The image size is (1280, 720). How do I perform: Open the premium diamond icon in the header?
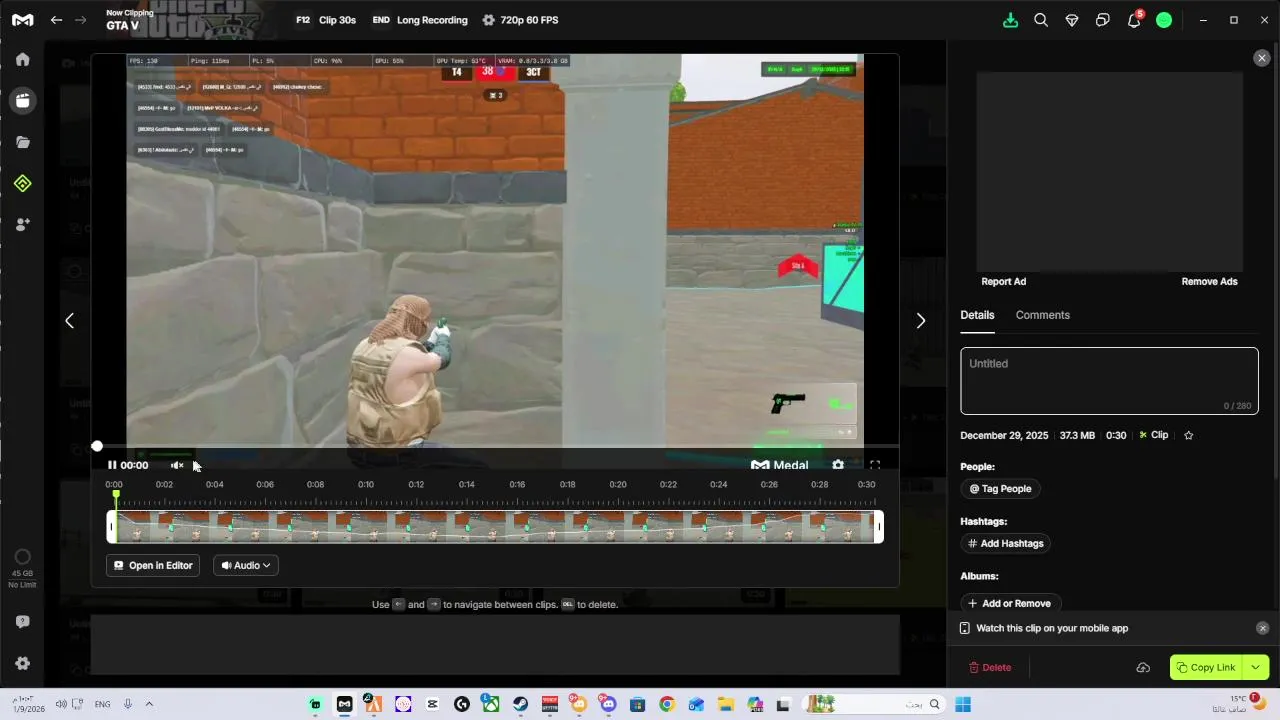click(1072, 20)
